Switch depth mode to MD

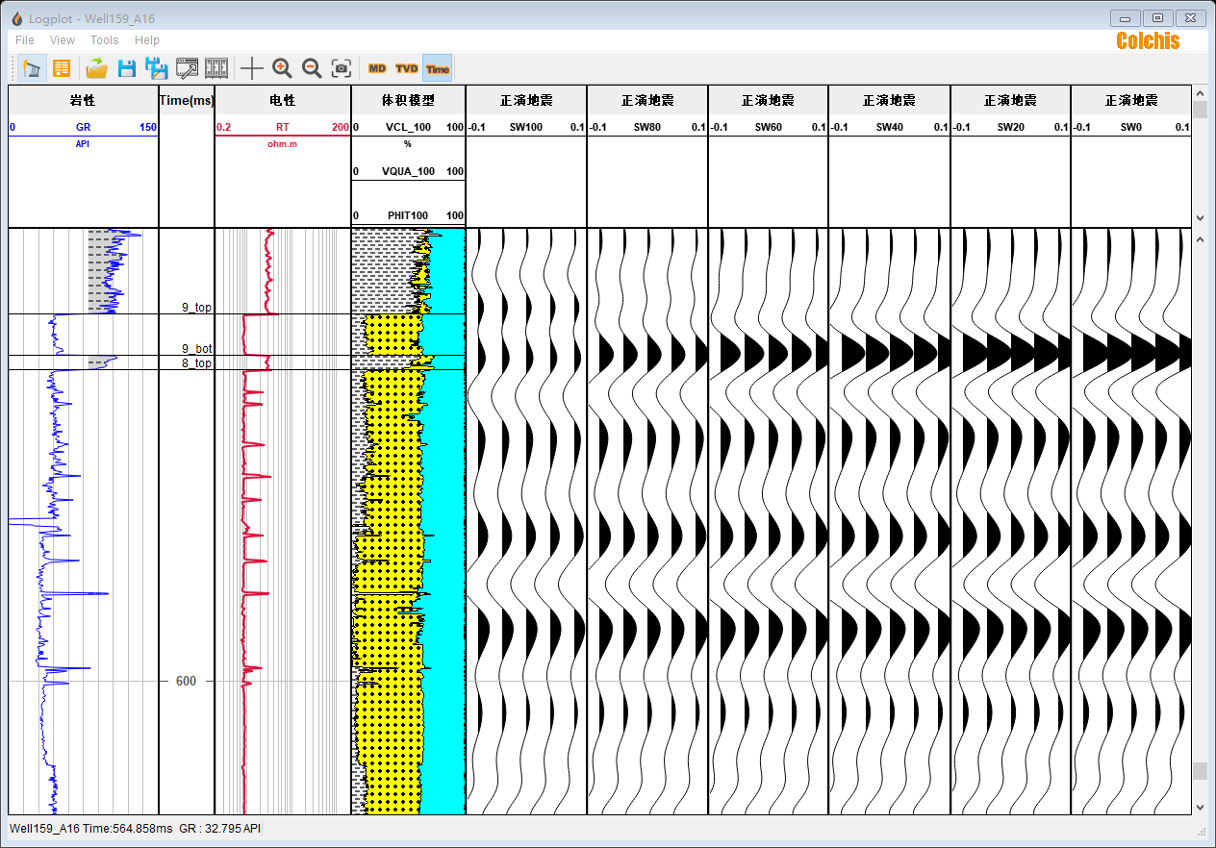pyautogui.click(x=377, y=68)
